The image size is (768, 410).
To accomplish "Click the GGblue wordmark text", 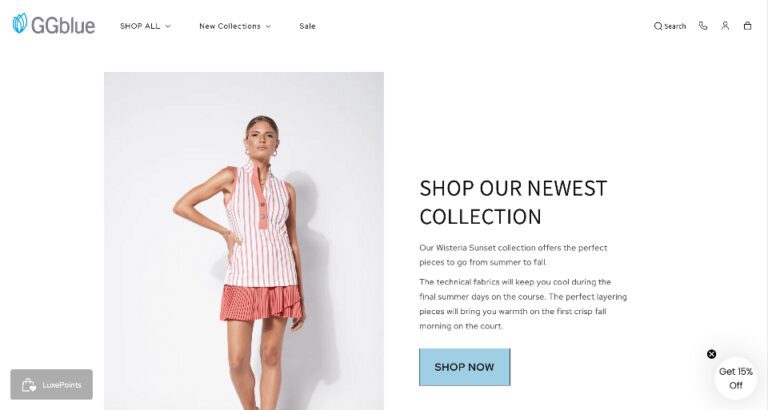I will click(63, 24).
